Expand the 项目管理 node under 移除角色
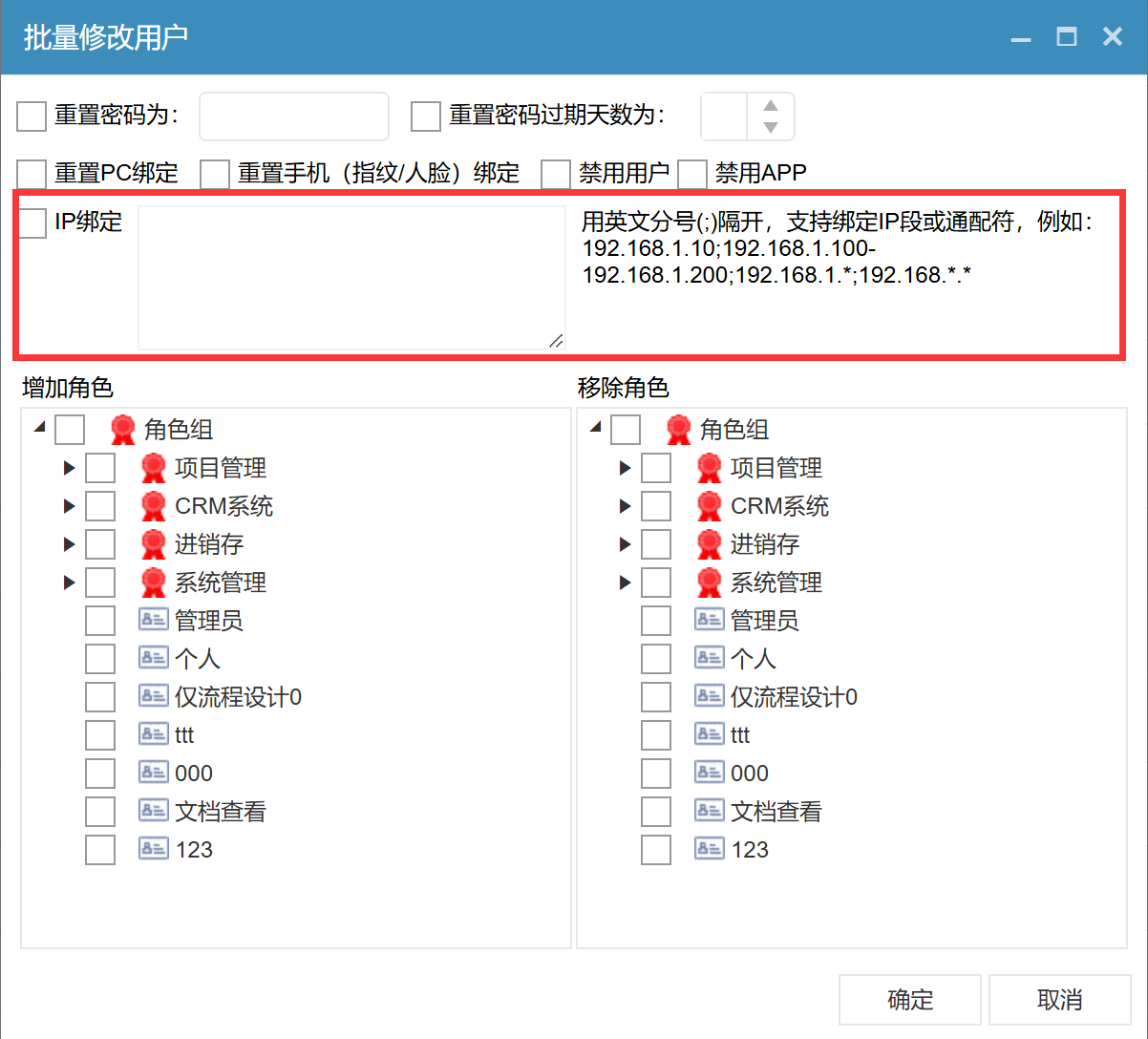The width and height of the screenshot is (1148, 1039). point(625,468)
